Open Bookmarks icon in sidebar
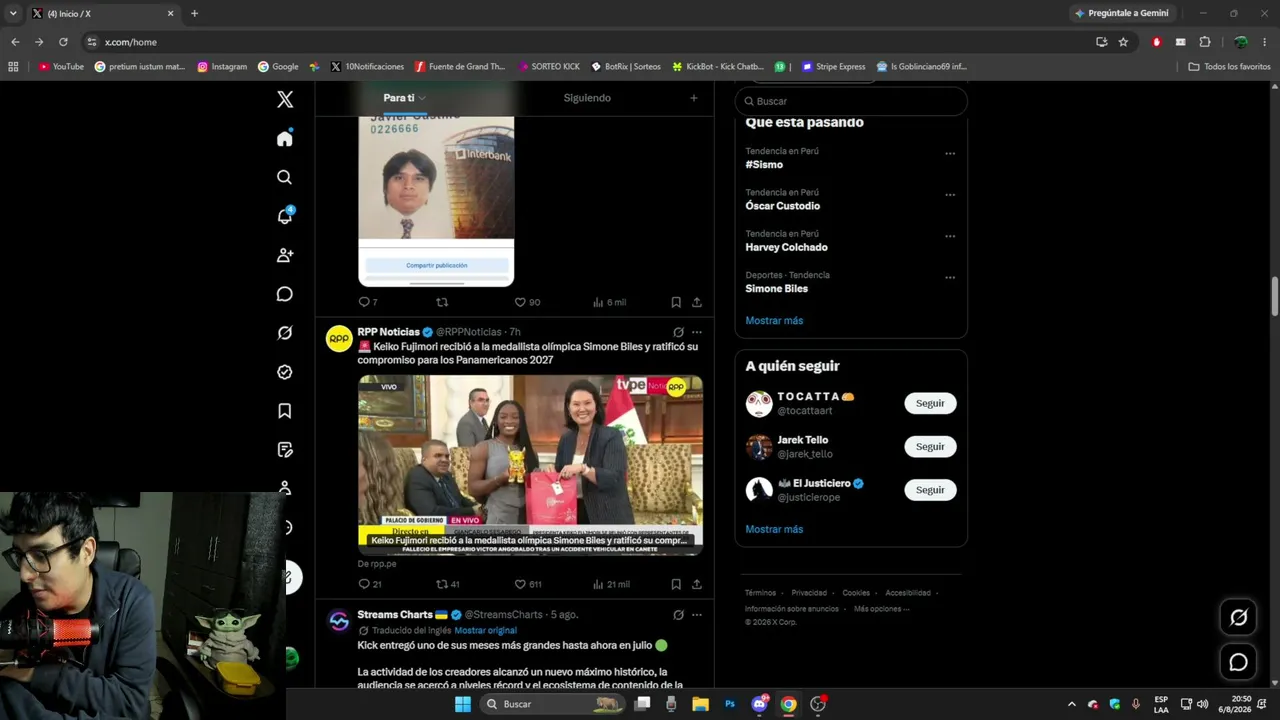Image resolution: width=1280 pixels, height=720 pixels. [x=285, y=411]
